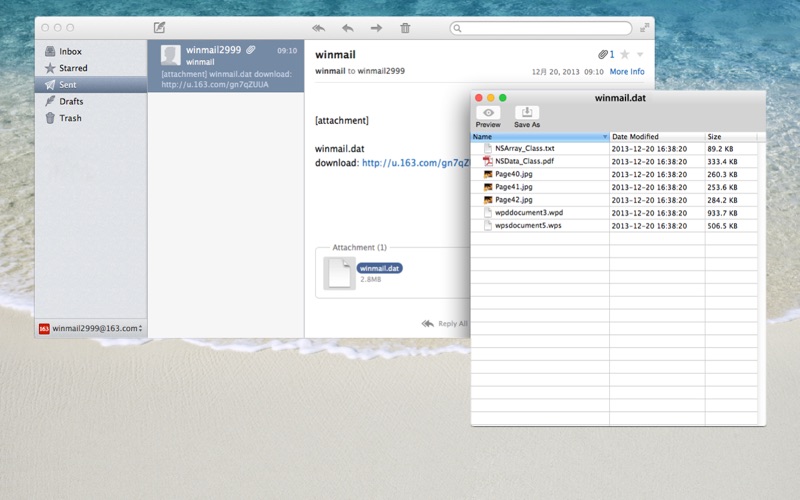Click the Reply All toolbar arrow icon
The width and height of the screenshot is (800, 500).
(x=319, y=28)
